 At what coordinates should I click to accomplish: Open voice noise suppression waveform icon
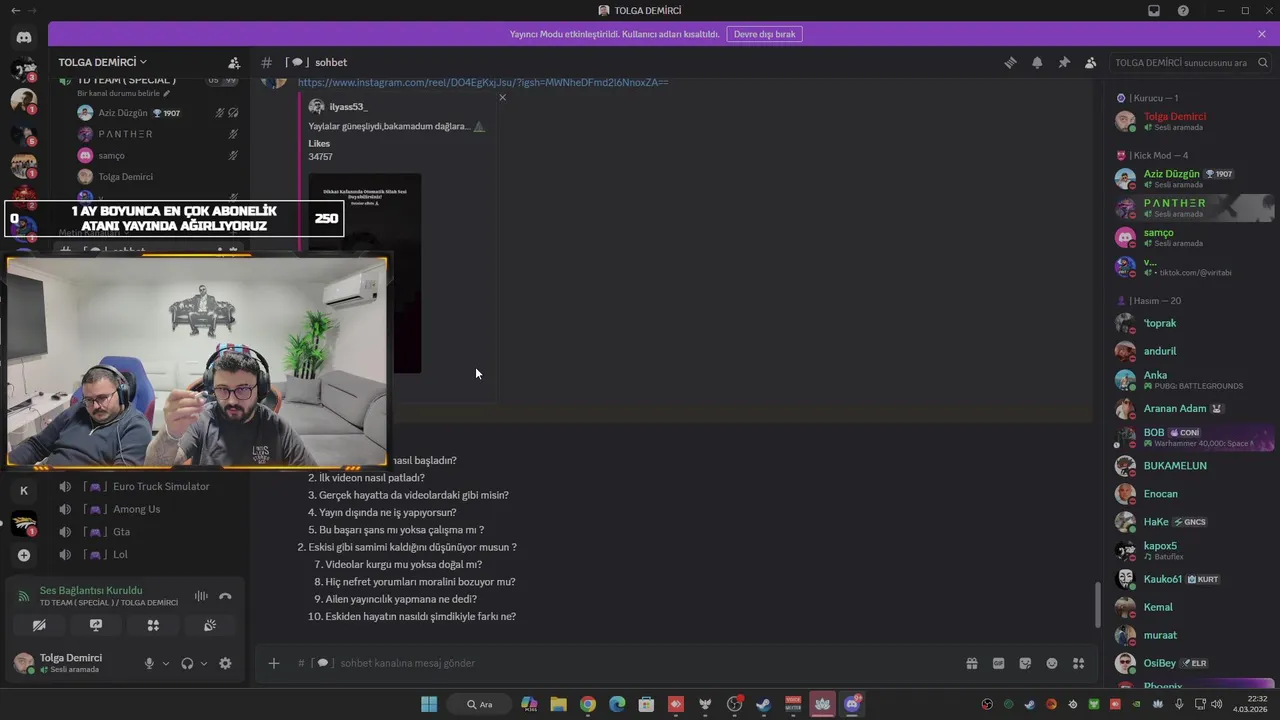pos(201,596)
